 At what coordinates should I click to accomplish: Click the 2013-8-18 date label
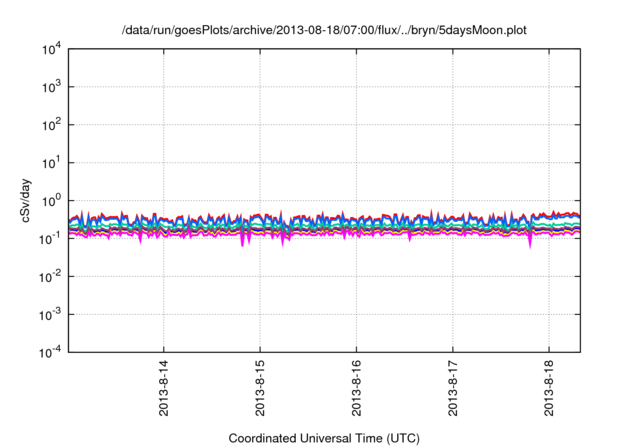coord(549,388)
